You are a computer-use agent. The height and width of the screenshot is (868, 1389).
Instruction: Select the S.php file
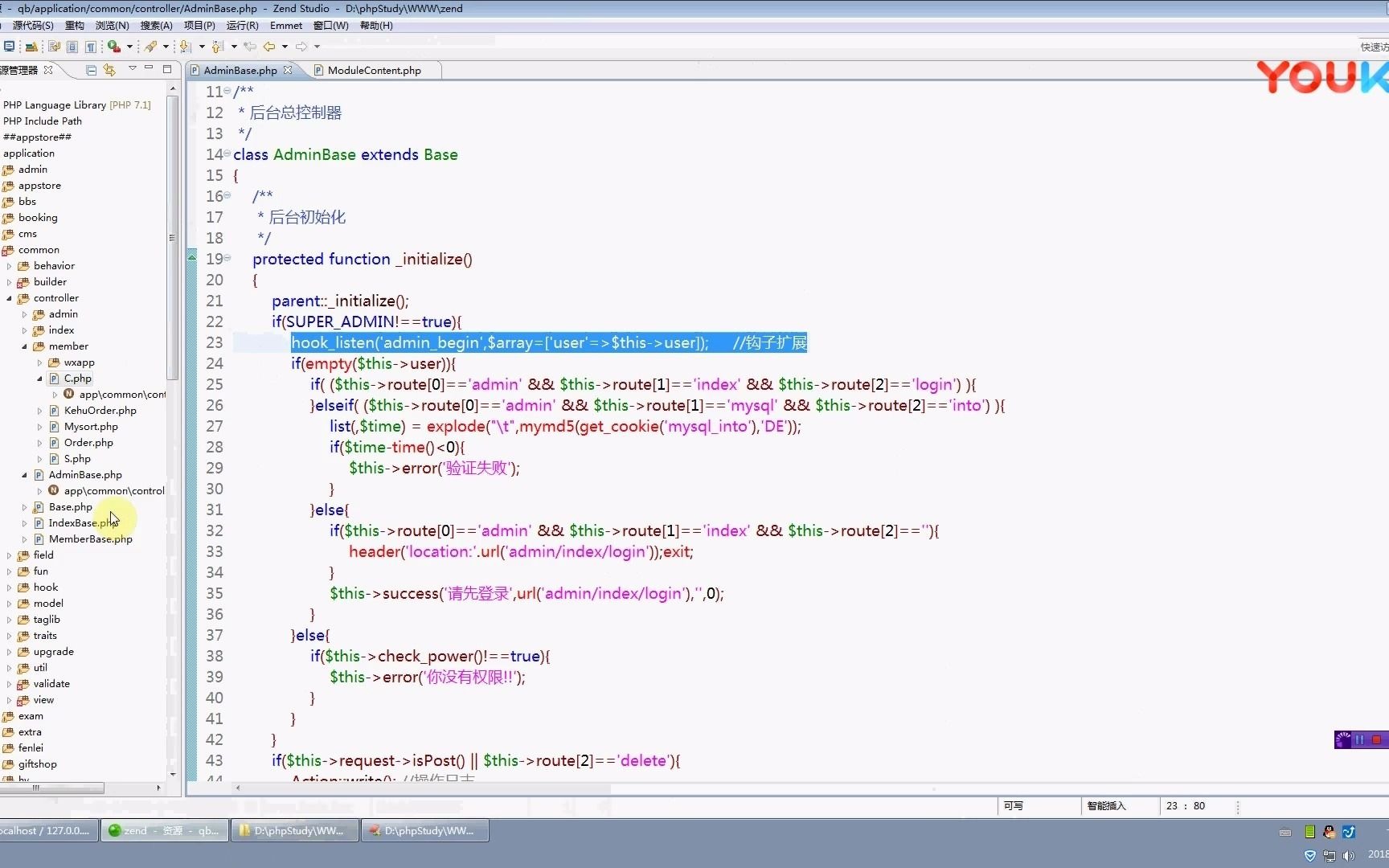pyautogui.click(x=77, y=459)
